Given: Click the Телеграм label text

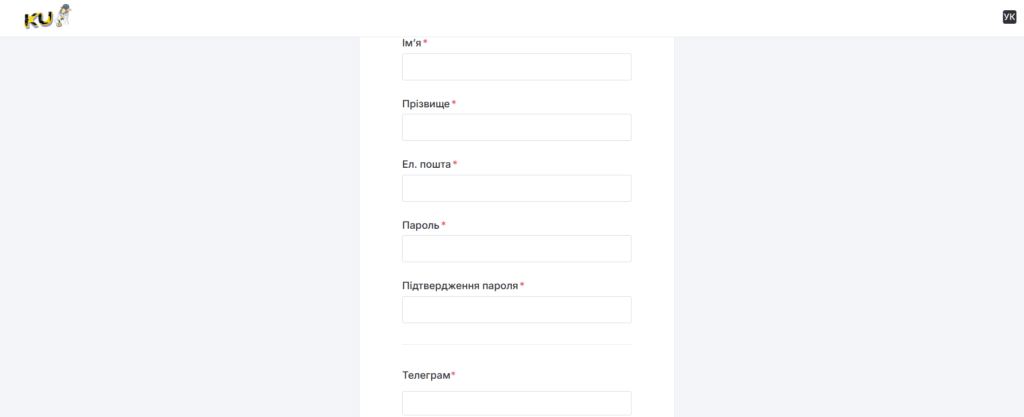Looking at the screenshot, I should [426, 375].
